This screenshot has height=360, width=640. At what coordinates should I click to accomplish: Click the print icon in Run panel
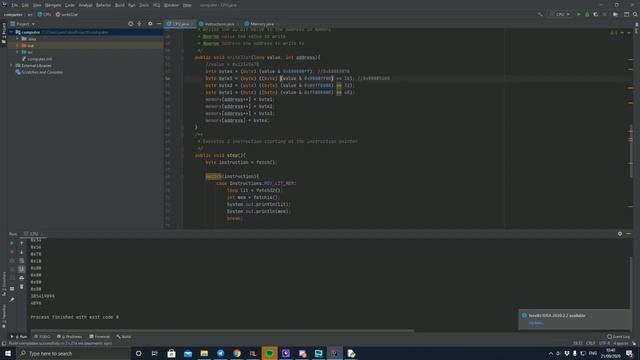[x=22, y=278]
